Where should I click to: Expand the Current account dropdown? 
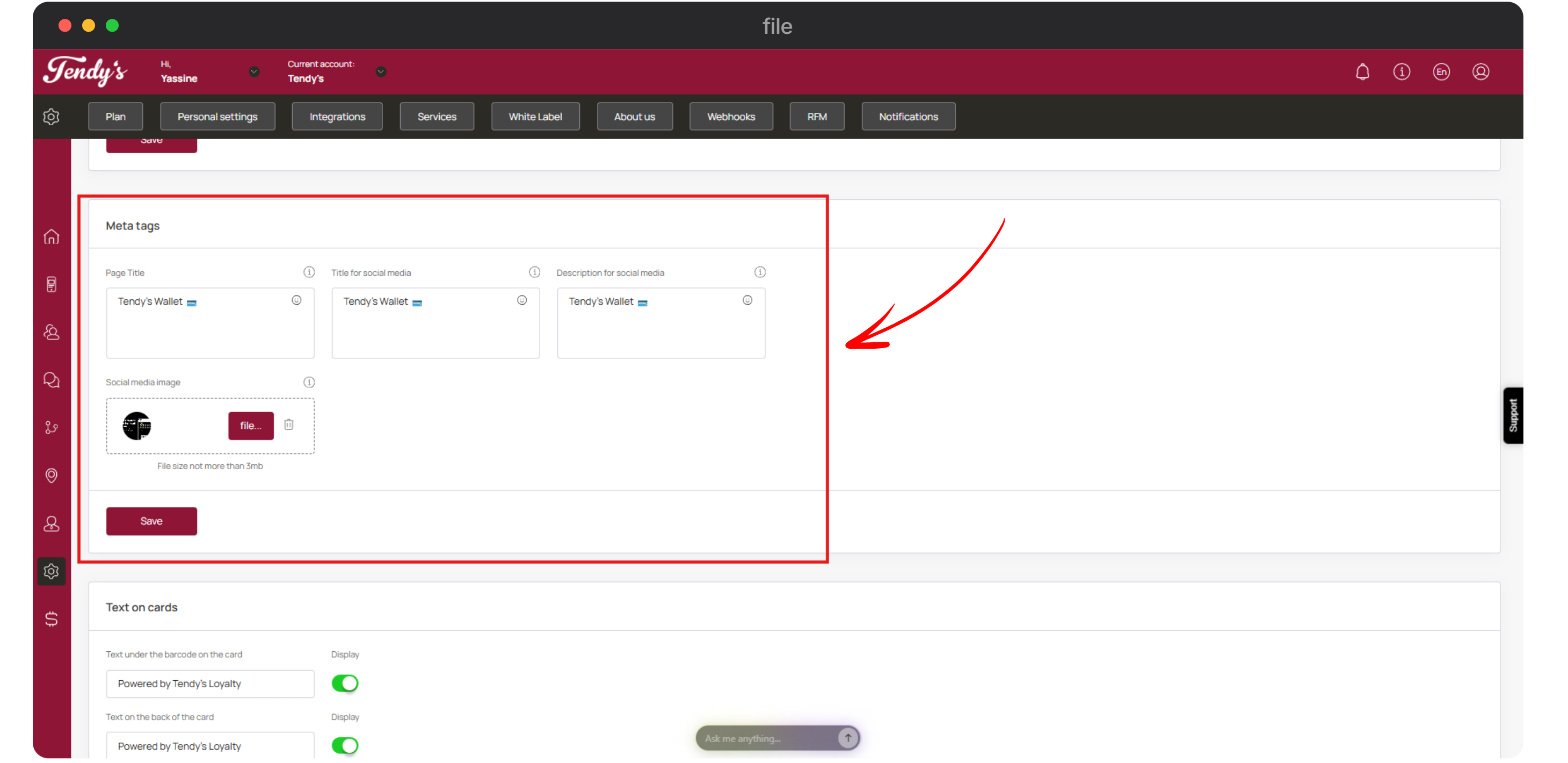[x=381, y=72]
